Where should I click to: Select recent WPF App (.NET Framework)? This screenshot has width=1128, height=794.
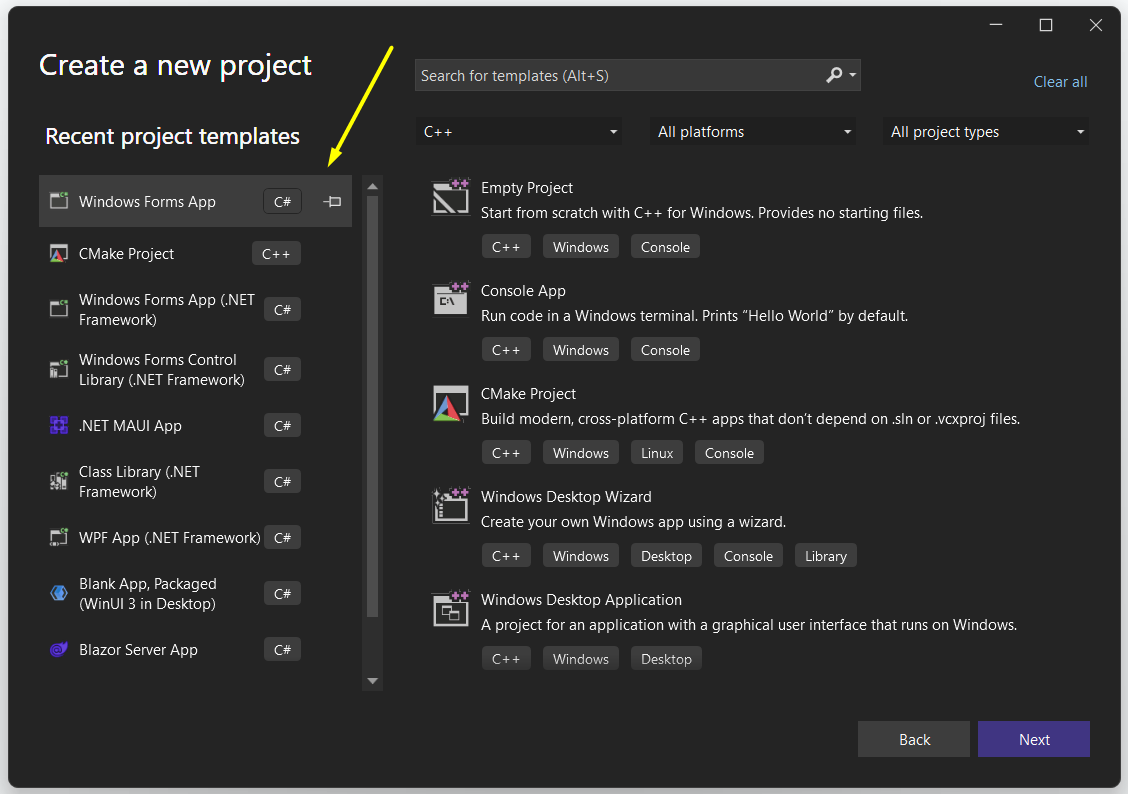(x=195, y=537)
